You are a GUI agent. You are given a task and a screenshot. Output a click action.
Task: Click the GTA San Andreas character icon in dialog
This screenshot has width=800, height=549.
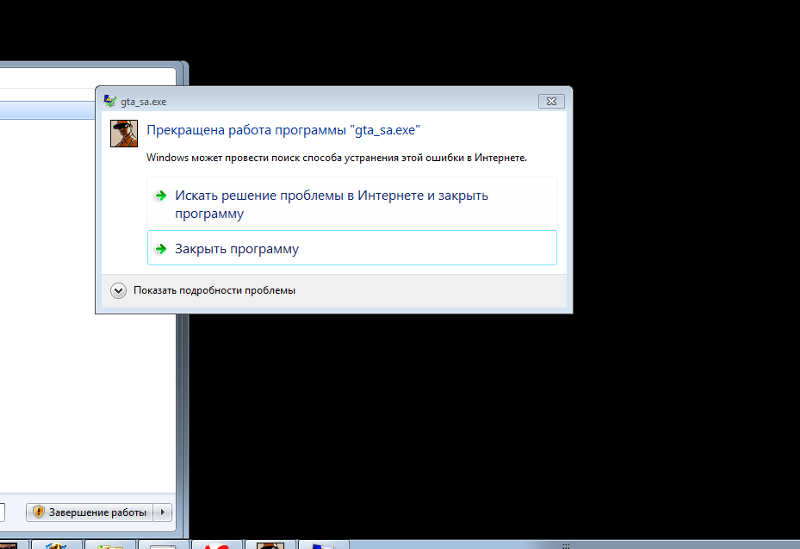pyautogui.click(x=124, y=134)
